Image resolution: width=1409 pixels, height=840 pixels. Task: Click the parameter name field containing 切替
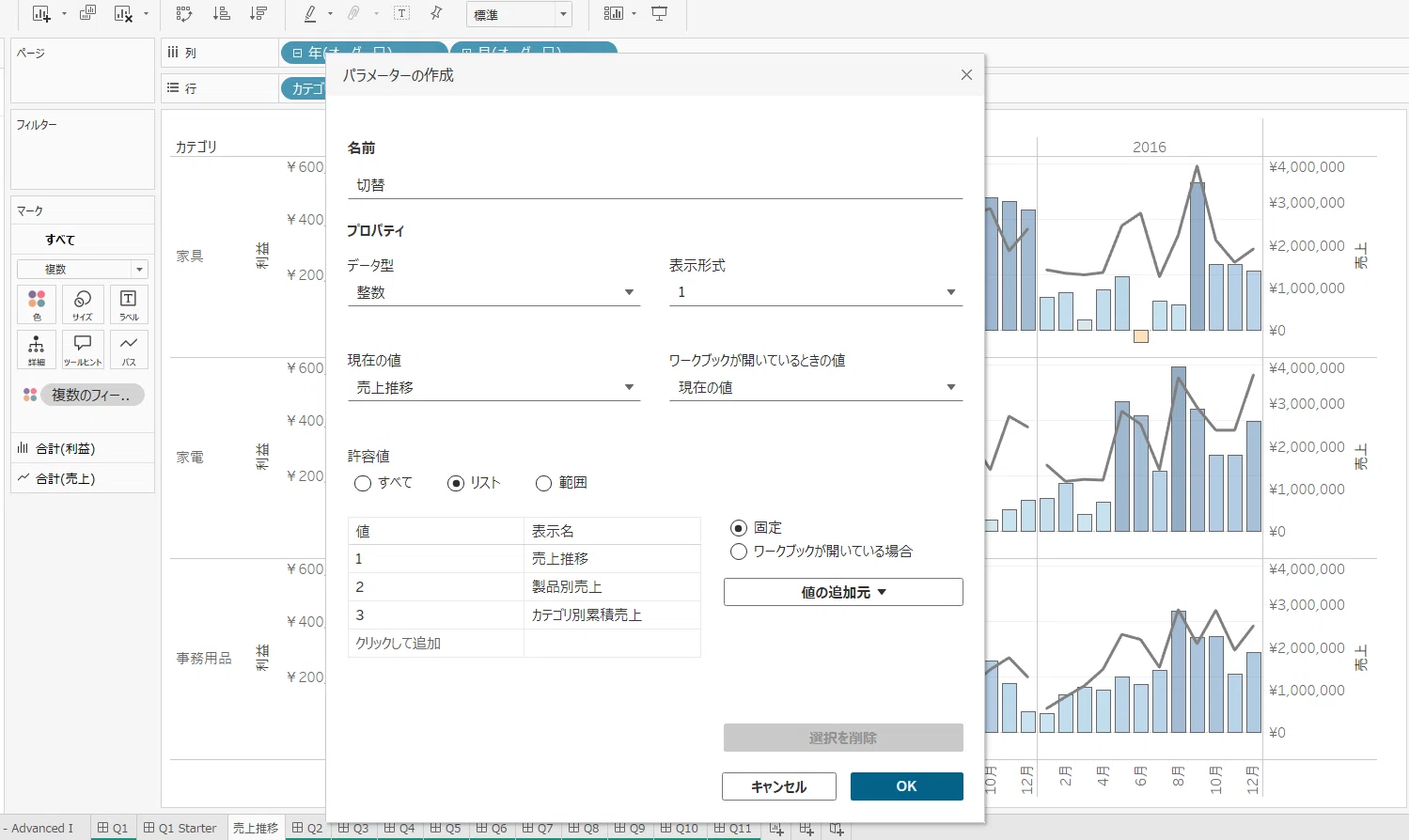[x=655, y=185]
